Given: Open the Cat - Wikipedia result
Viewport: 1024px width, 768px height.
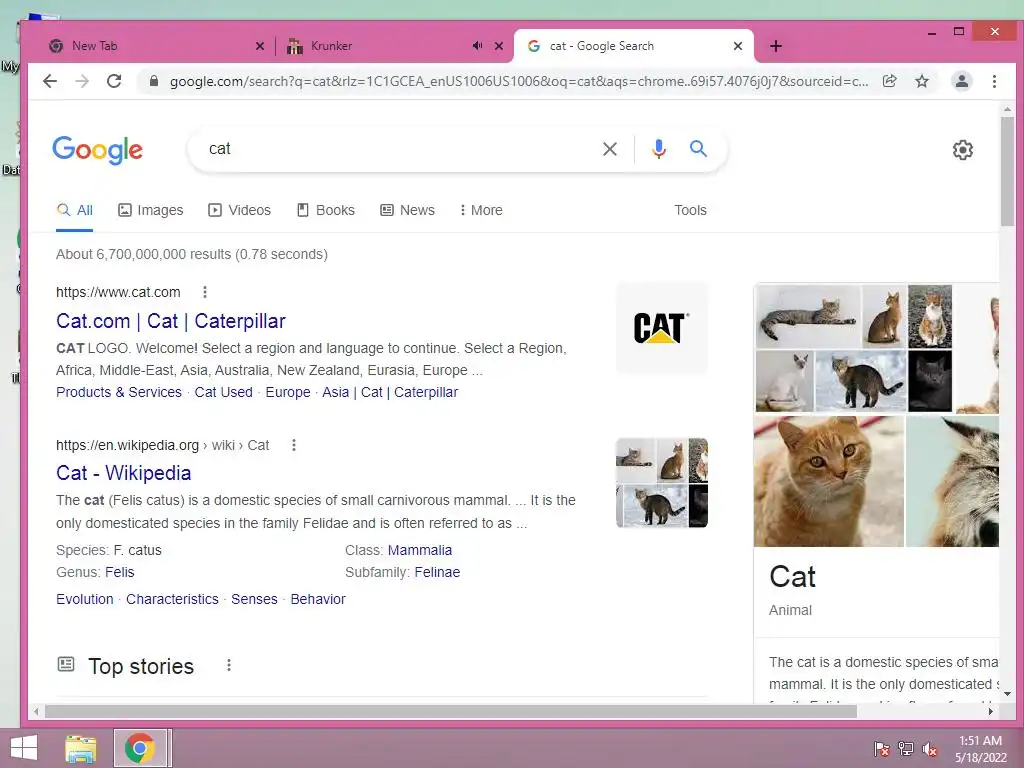Looking at the screenshot, I should pos(123,473).
